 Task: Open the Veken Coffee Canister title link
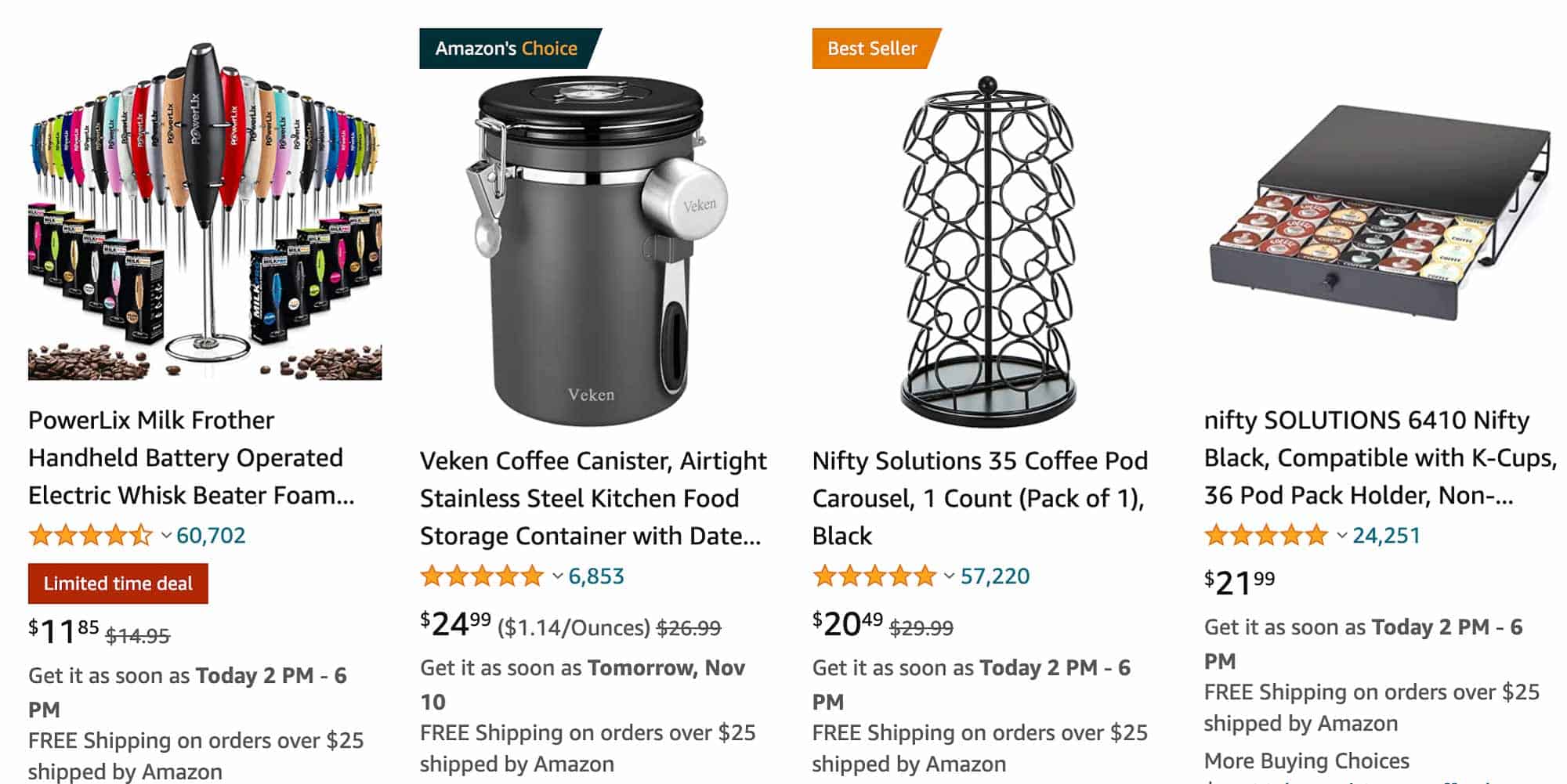(x=592, y=498)
